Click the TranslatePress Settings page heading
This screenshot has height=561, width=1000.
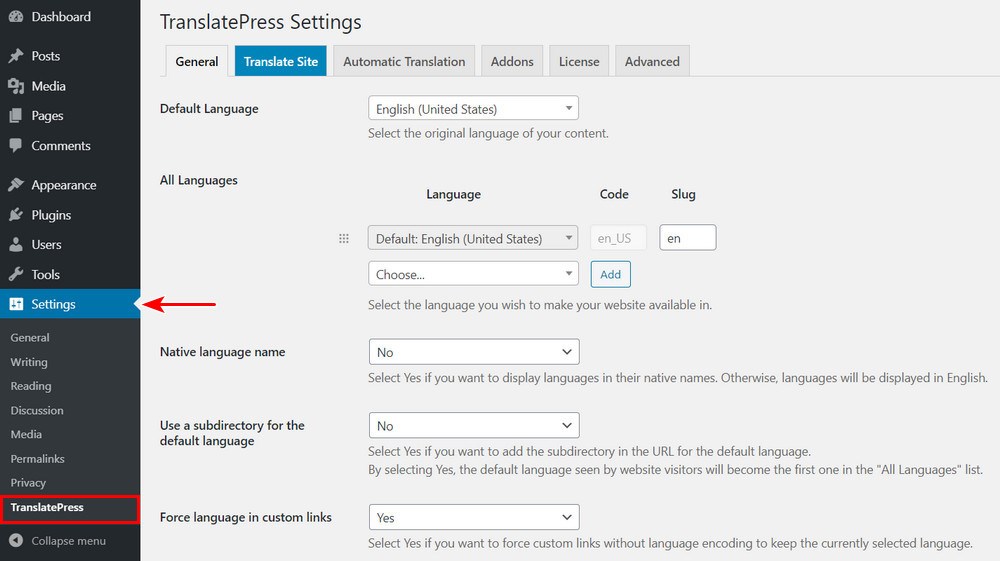coord(260,22)
